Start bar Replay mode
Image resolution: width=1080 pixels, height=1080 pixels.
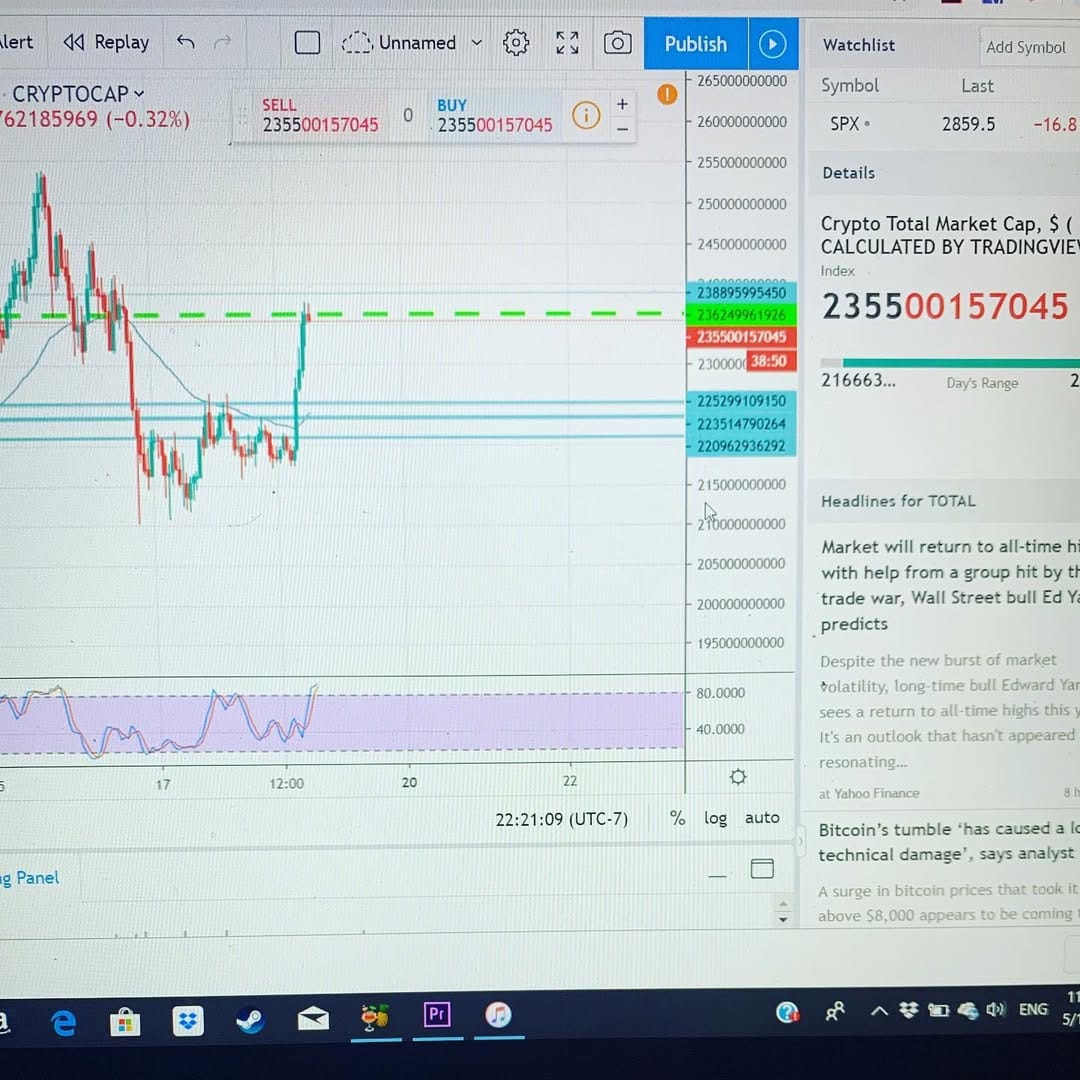click(106, 43)
